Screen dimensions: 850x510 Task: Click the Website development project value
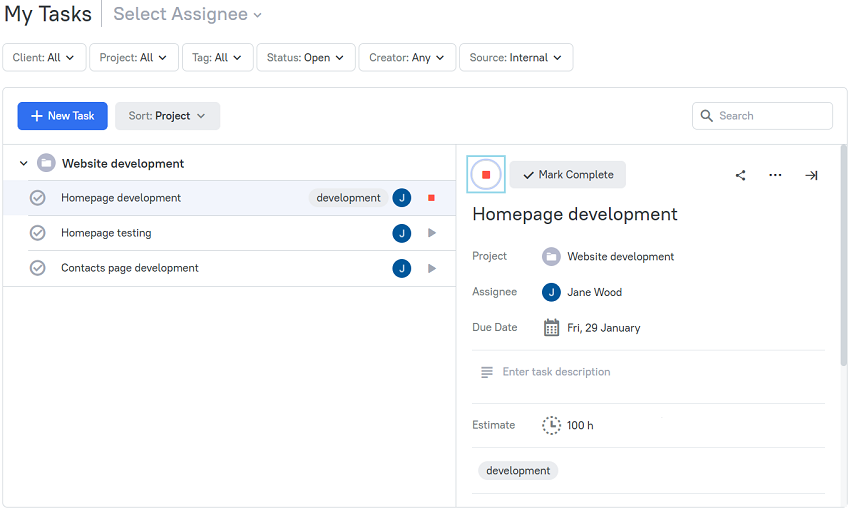point(620,256)
